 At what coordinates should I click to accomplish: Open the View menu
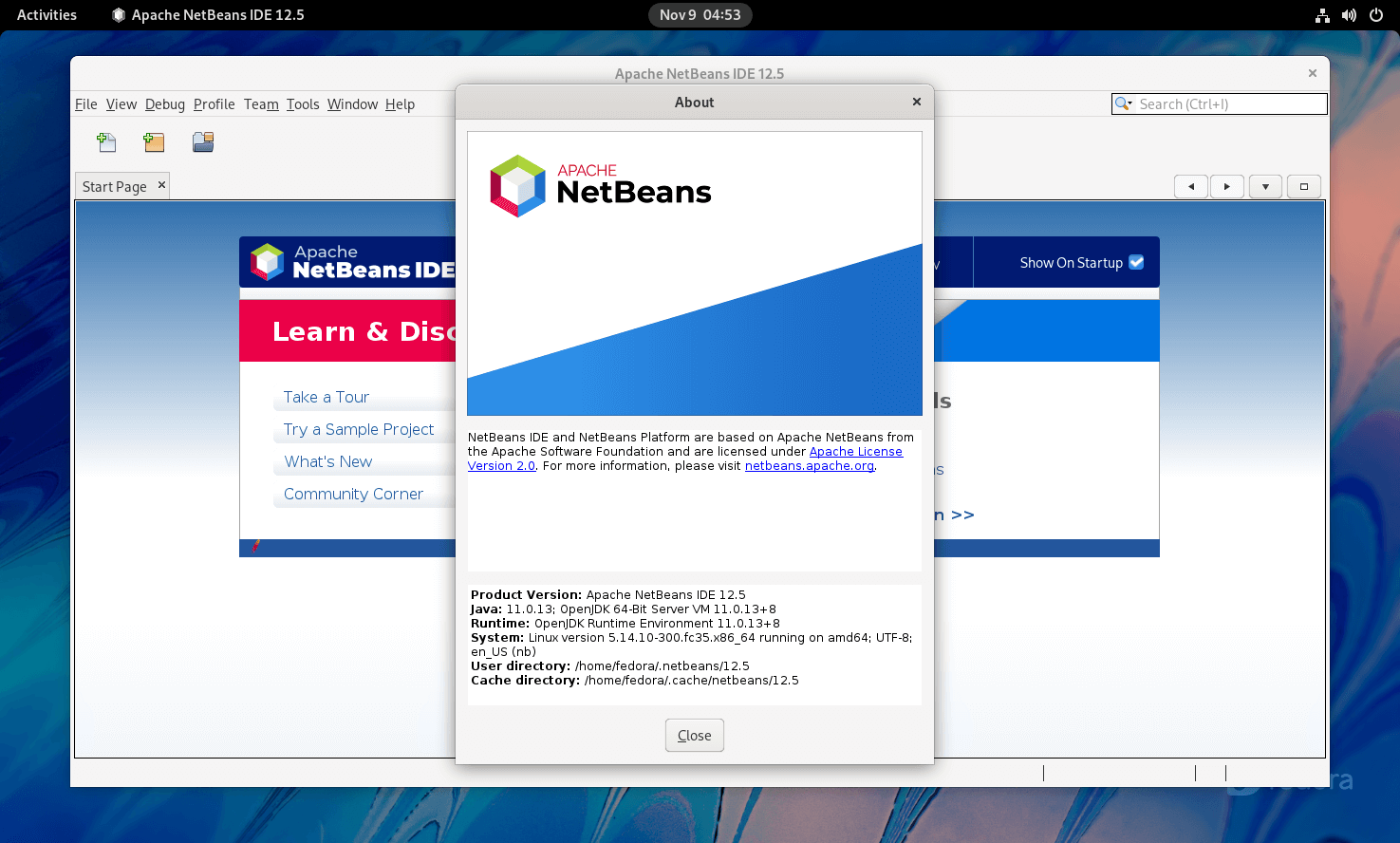click(121, 104)
